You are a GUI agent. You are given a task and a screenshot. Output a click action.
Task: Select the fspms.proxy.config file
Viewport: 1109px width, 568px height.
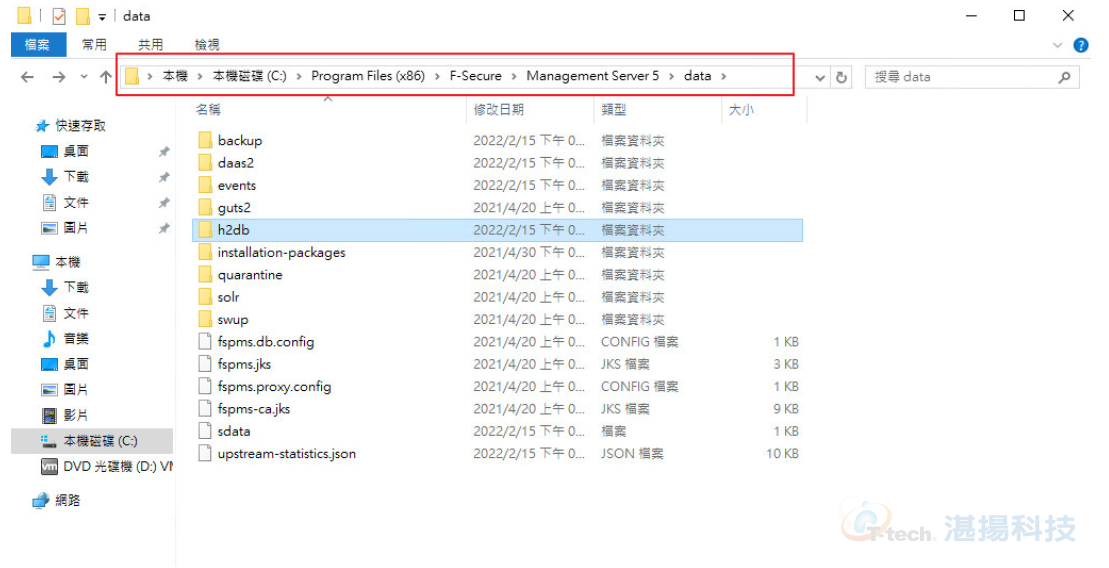pyautogui.click(x=274, y=387)
